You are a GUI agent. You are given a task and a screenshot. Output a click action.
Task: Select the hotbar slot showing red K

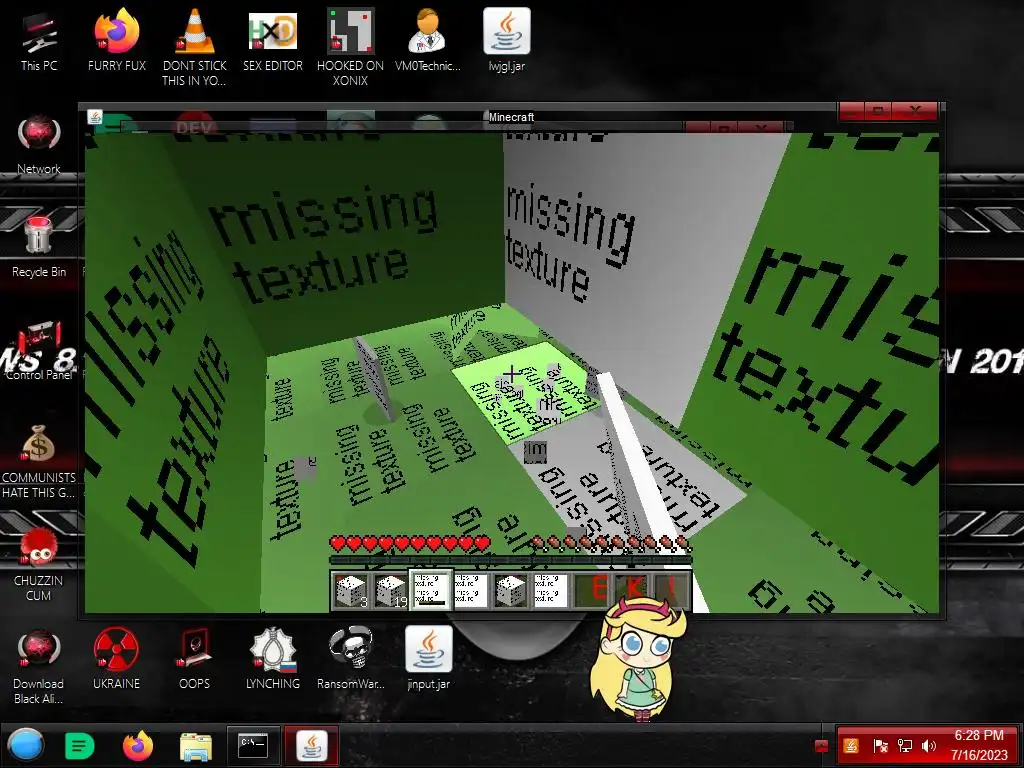click(x=631, y=590)
